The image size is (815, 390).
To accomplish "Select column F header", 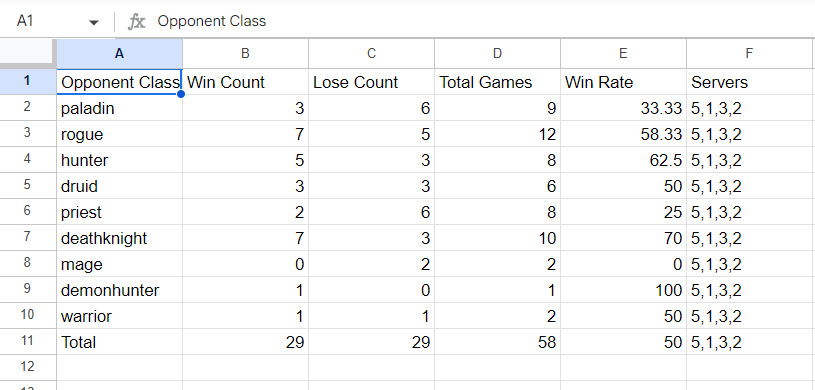I will 749,54.
